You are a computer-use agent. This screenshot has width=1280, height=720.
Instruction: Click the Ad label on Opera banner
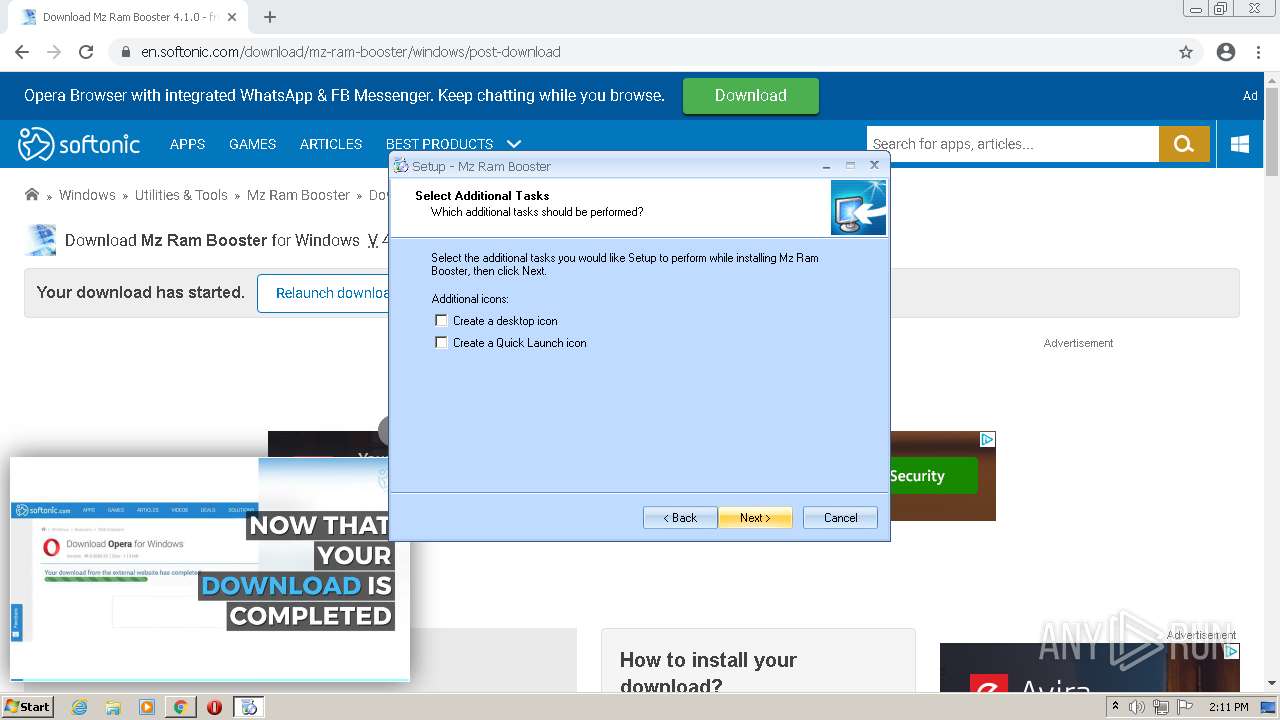click(x=1250, y=96)
